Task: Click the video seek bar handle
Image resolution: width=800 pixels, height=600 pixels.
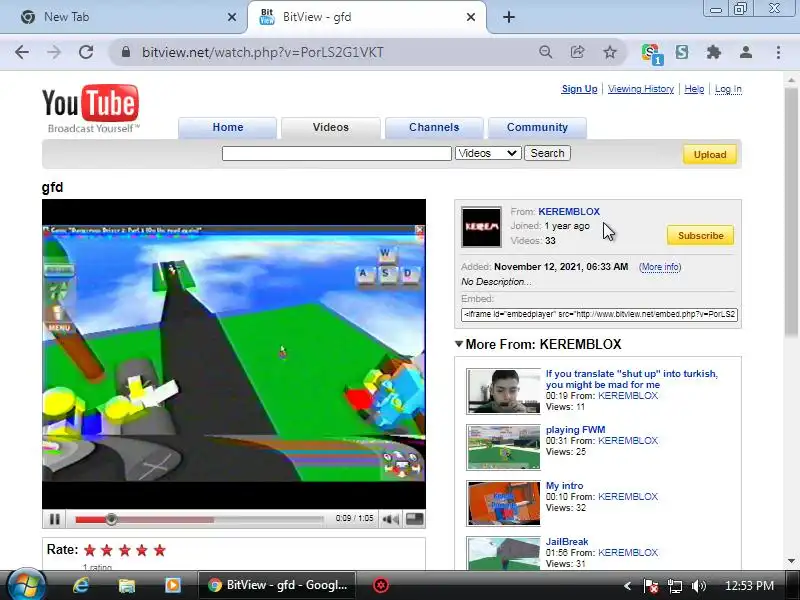Action: point(111,519)
